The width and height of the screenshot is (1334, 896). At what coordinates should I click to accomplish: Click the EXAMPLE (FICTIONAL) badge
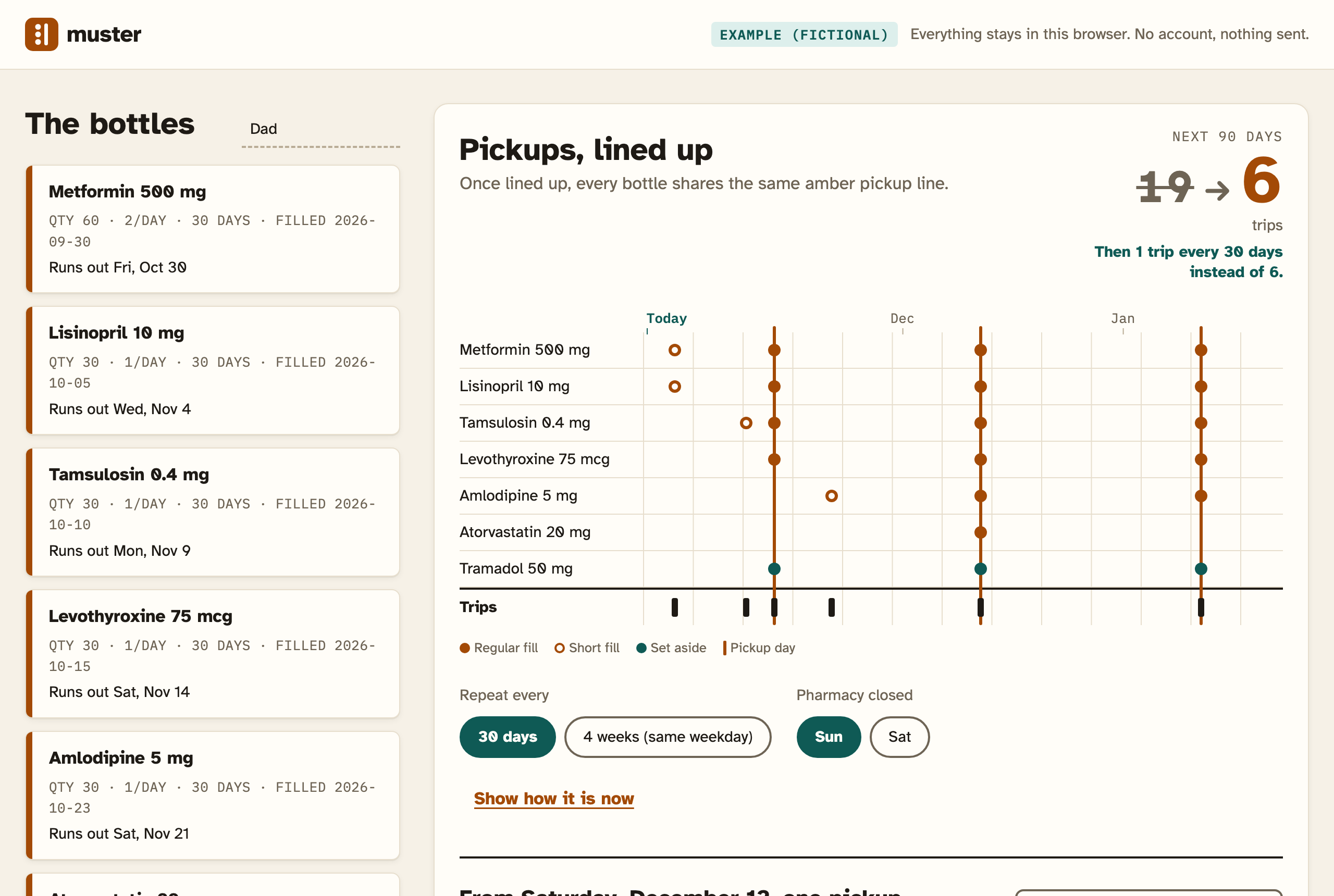click(x=804, y=35)
